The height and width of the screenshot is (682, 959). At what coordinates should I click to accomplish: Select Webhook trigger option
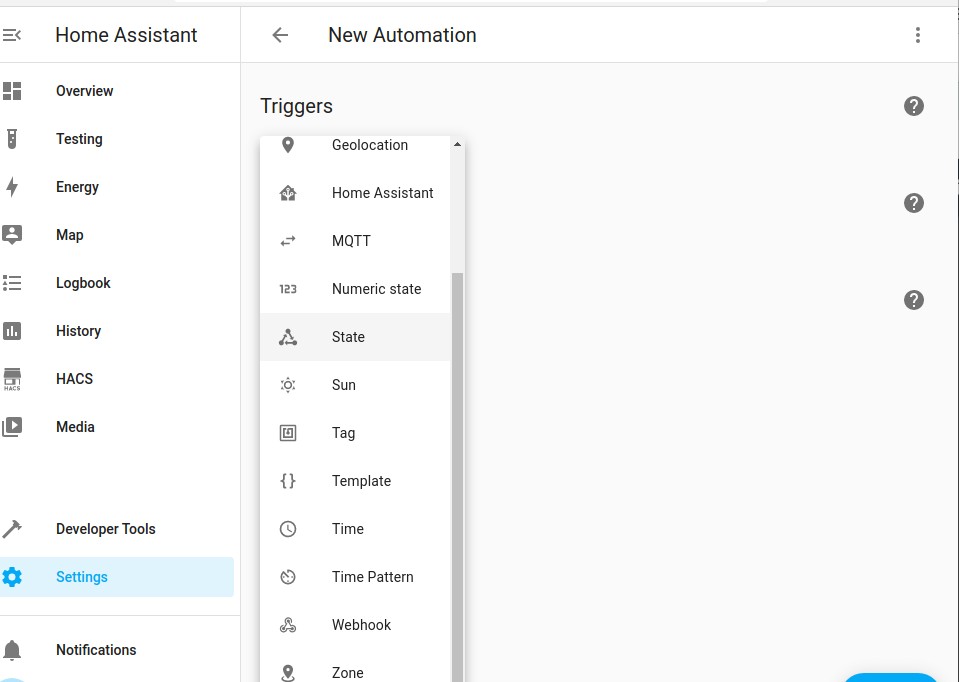355,625
